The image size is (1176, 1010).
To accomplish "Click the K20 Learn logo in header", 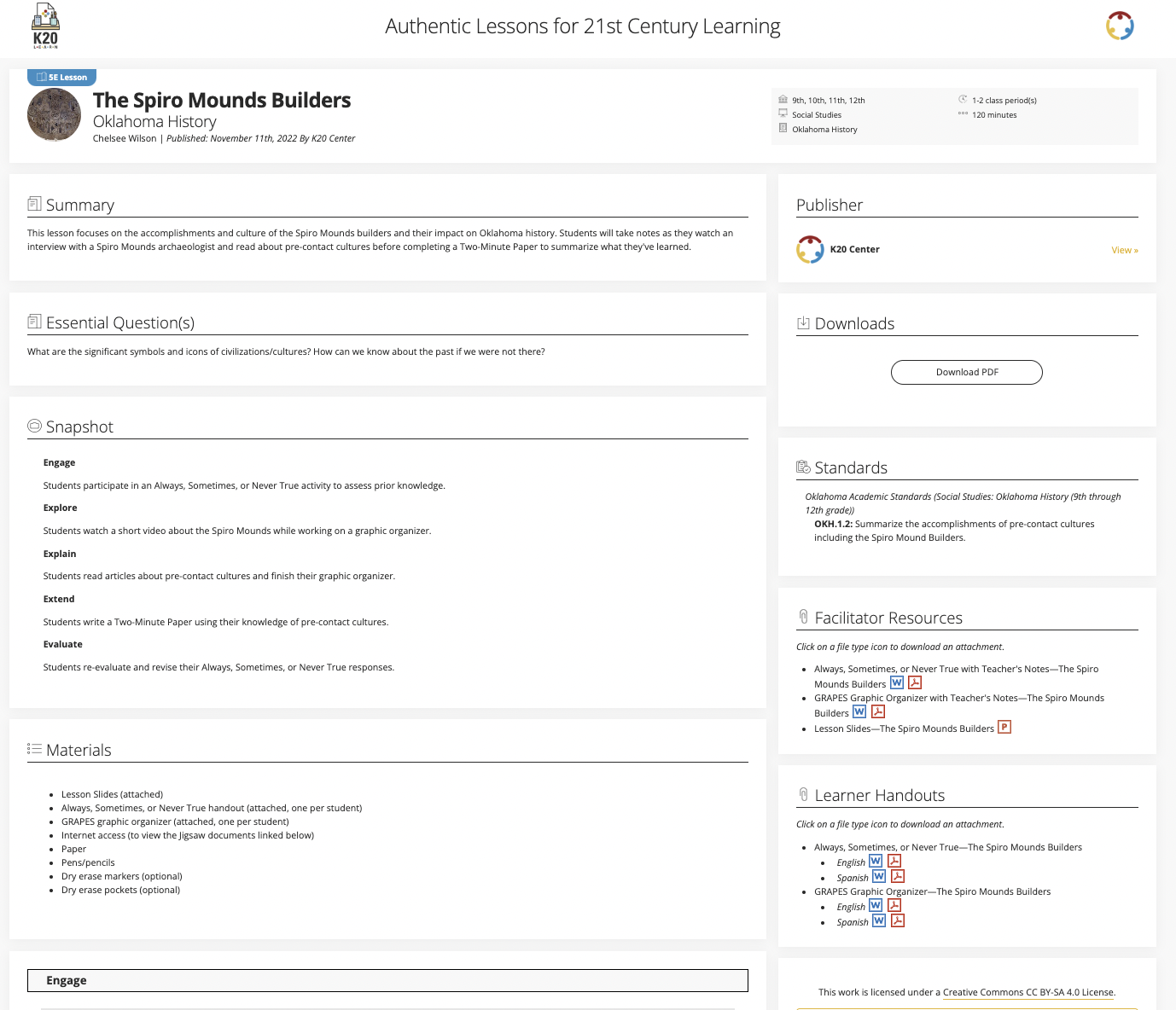I will tap(45, 26).
